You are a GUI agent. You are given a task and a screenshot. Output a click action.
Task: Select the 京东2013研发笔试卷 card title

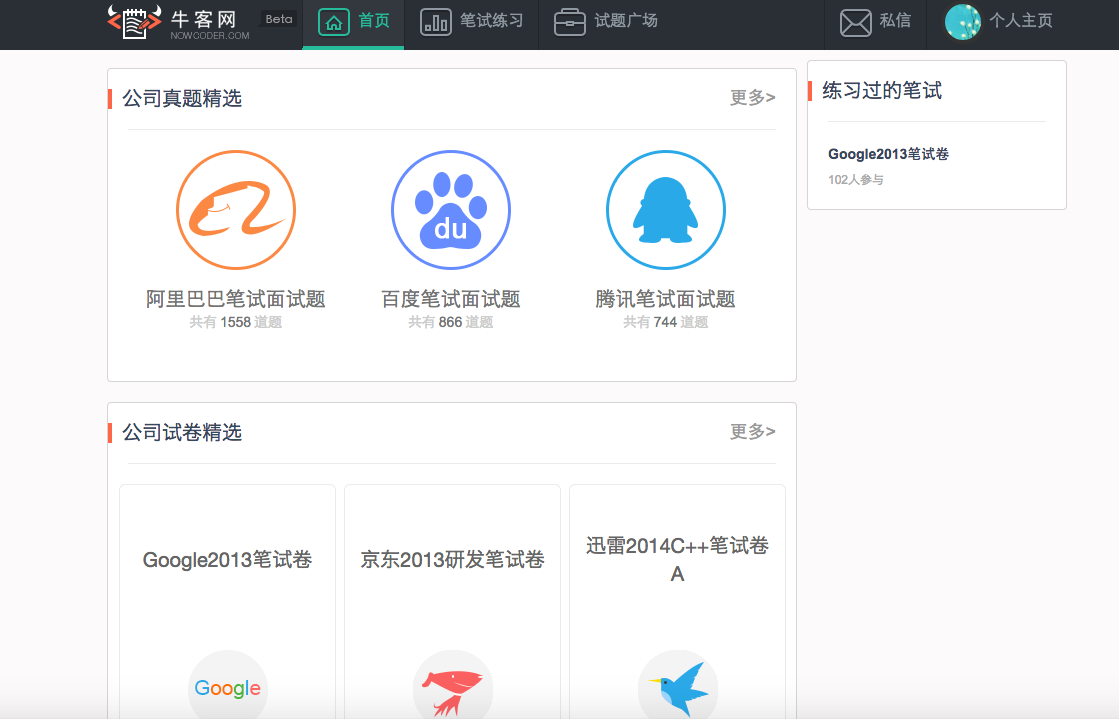coord(453,560)
